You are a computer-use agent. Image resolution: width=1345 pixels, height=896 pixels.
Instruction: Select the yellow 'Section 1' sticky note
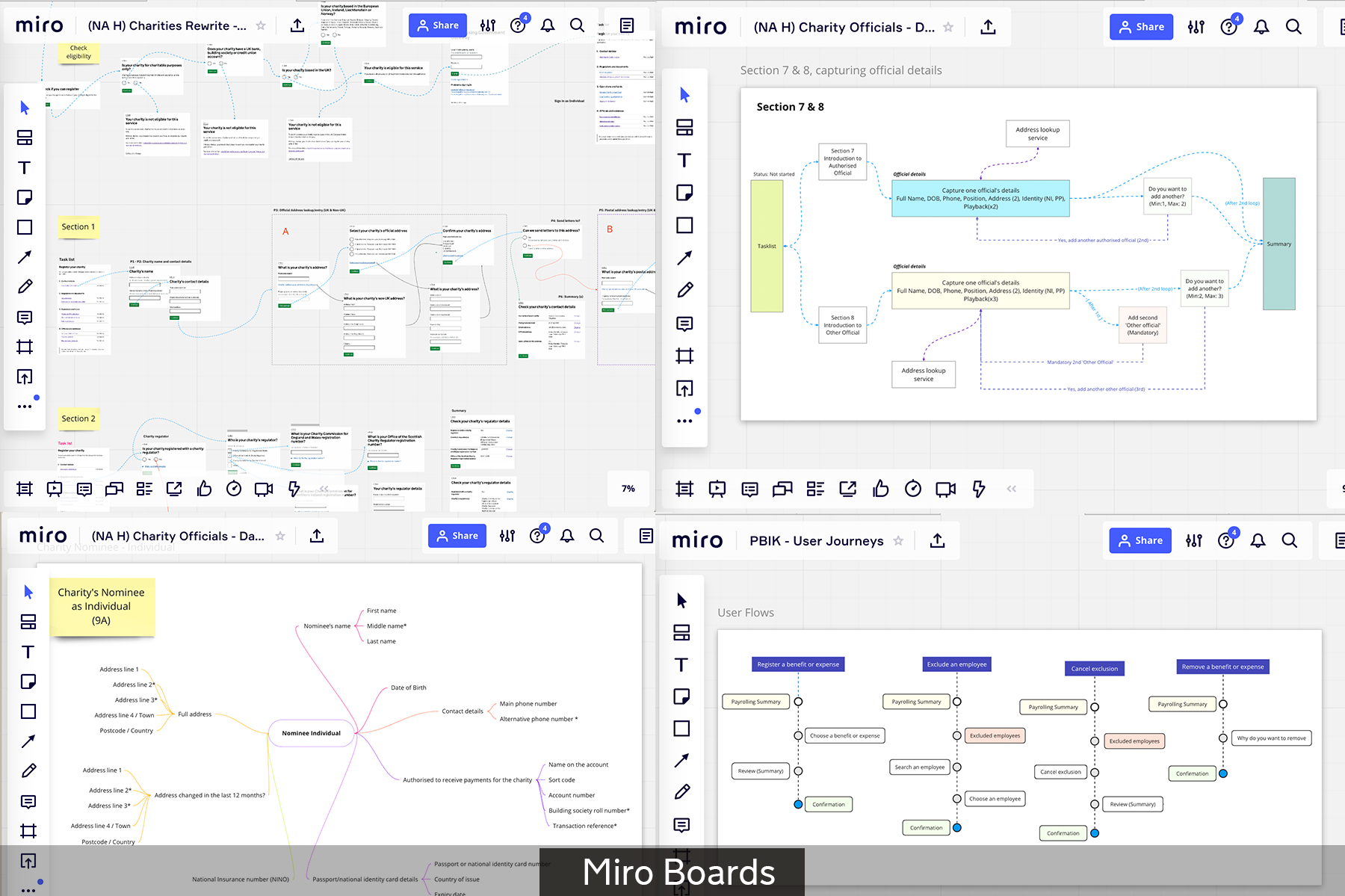78,227
